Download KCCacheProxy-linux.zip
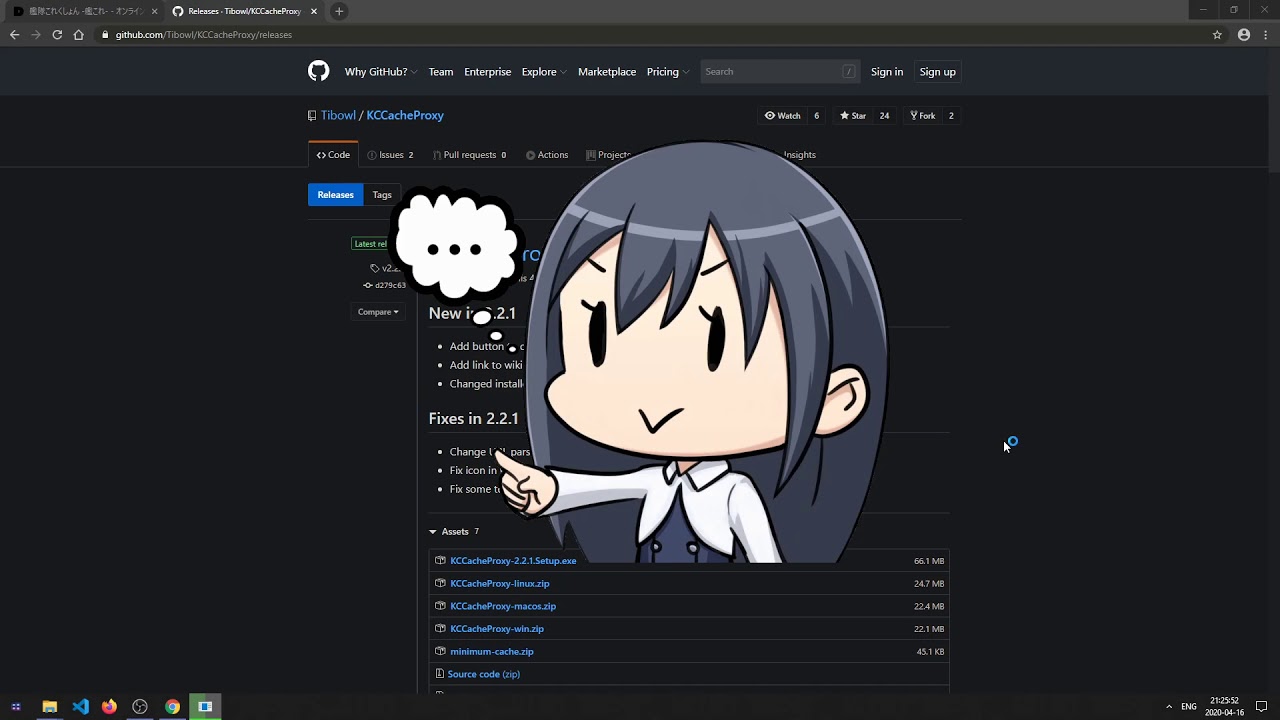 click(500, 583)
